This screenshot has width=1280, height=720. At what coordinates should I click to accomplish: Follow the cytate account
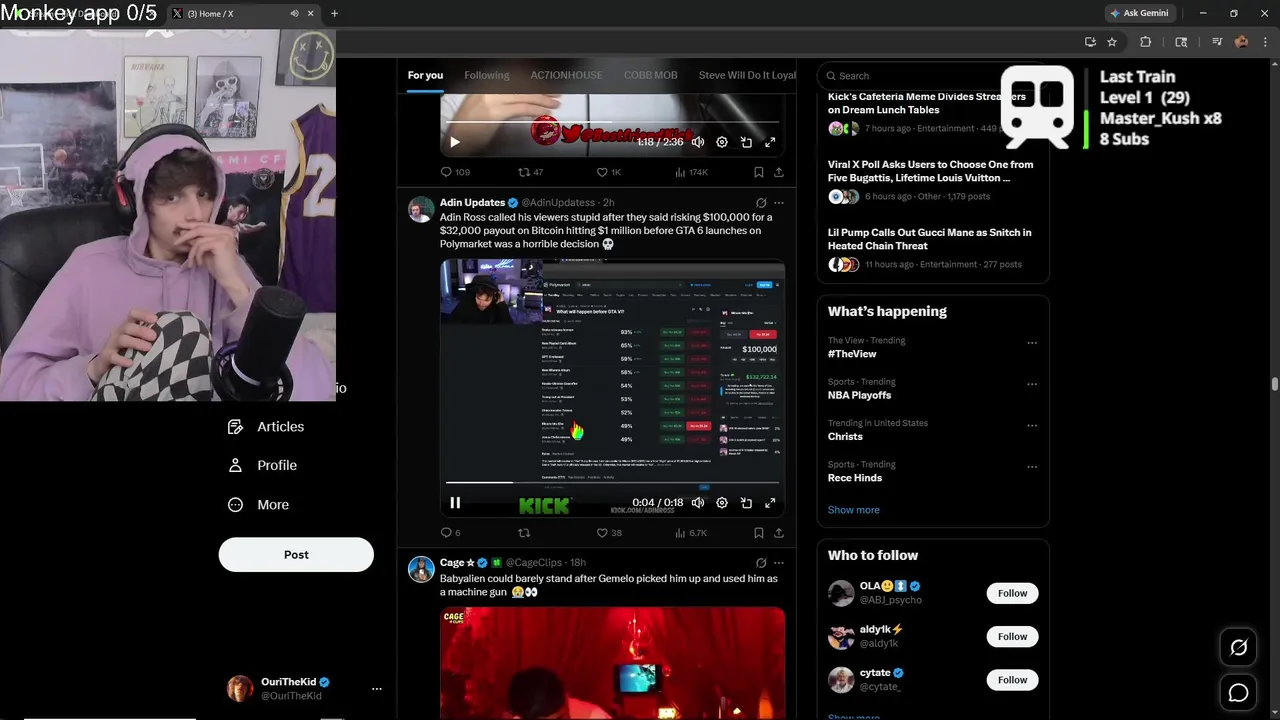point(1012,680)
